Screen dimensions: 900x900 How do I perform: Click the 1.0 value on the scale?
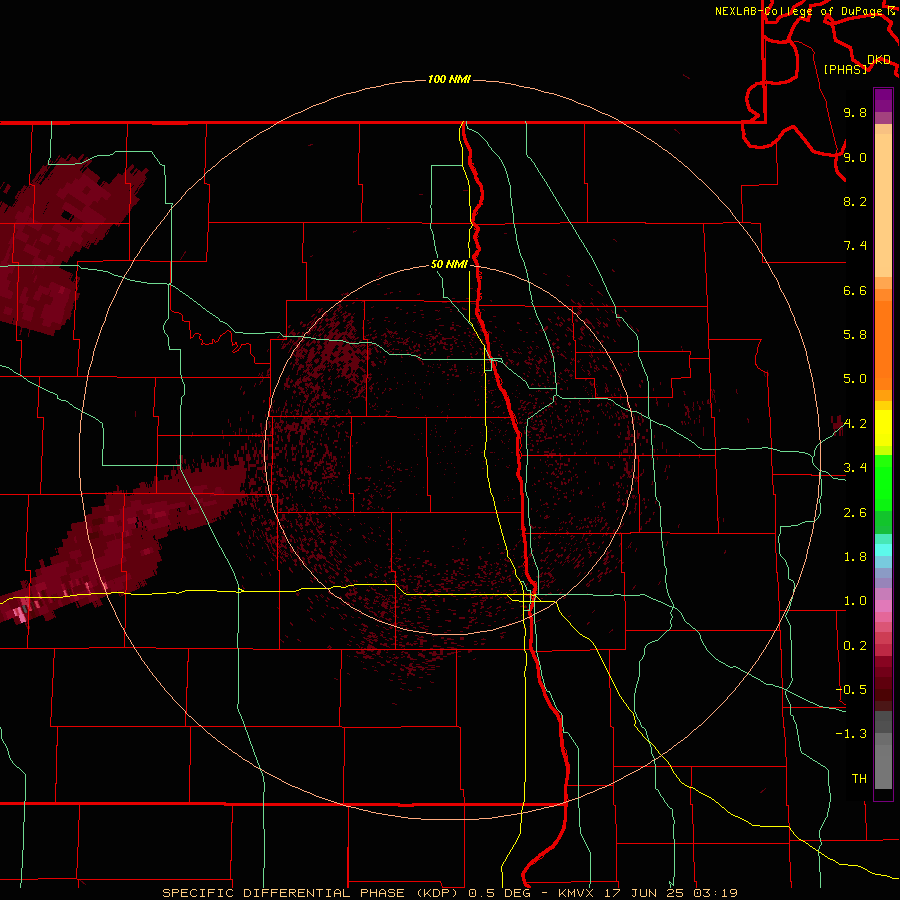point(855,601)
